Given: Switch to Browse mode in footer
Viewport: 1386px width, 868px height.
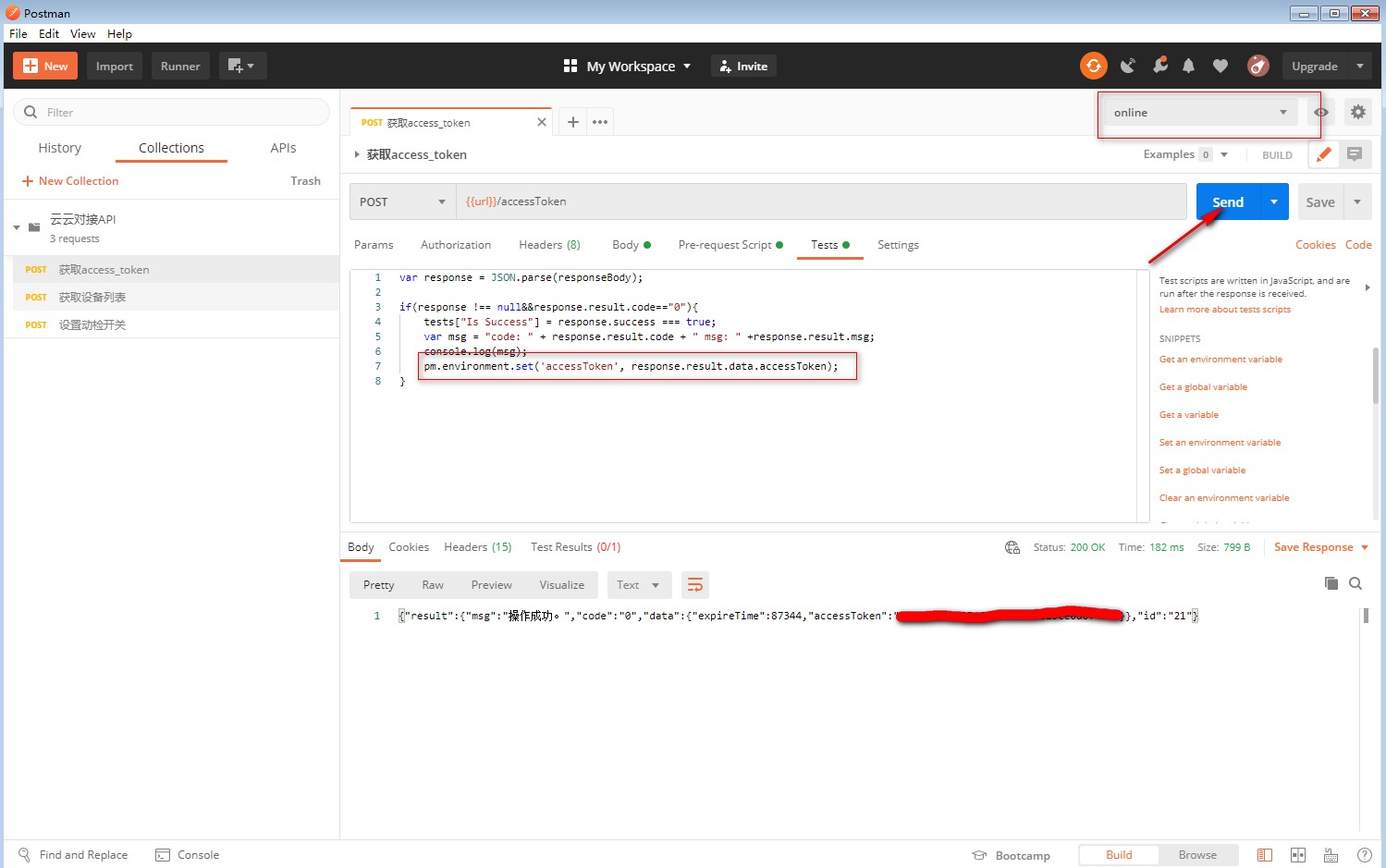Looking at the screenshot, I should (1197, 855).
